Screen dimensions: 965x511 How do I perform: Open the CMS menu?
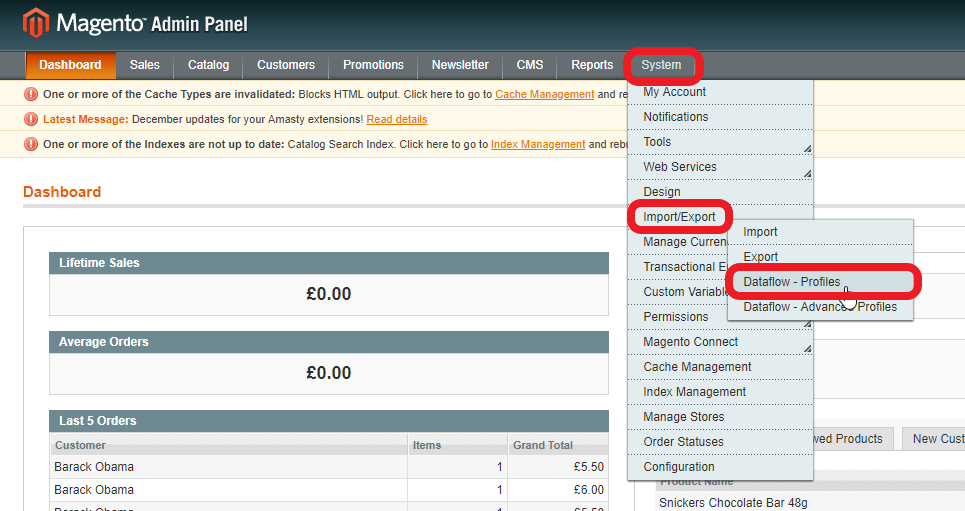[530, 65]
